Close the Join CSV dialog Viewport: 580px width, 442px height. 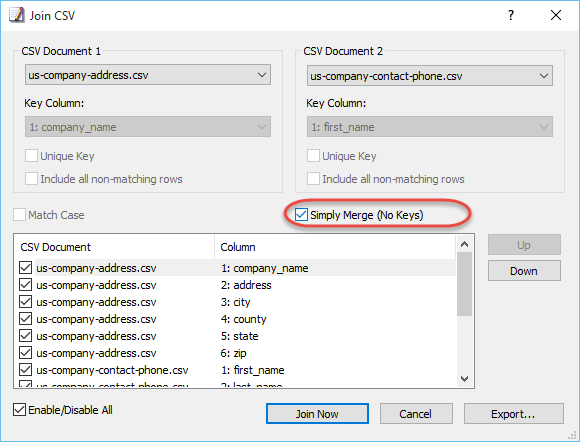coord(556,15)
